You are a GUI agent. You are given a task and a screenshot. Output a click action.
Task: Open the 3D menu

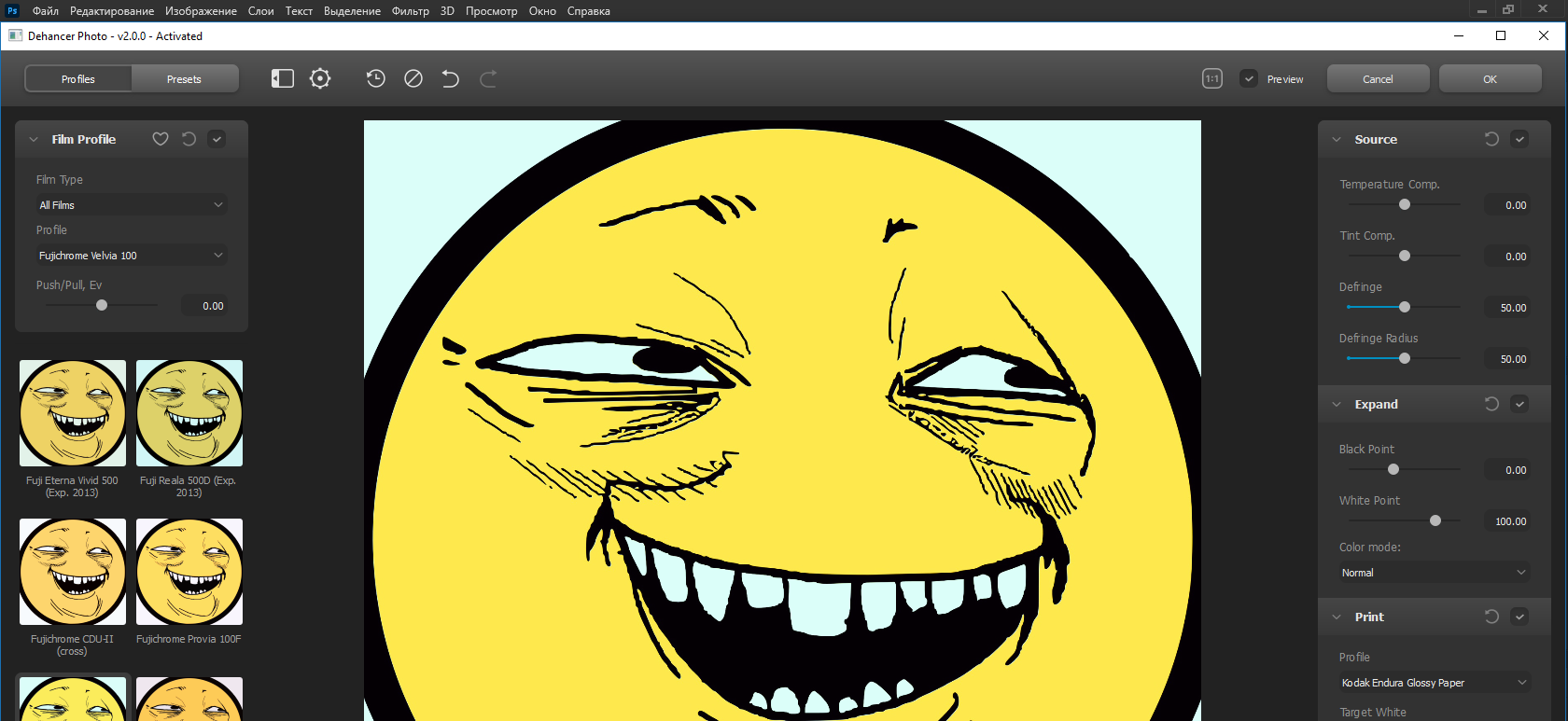click(447, 11)
